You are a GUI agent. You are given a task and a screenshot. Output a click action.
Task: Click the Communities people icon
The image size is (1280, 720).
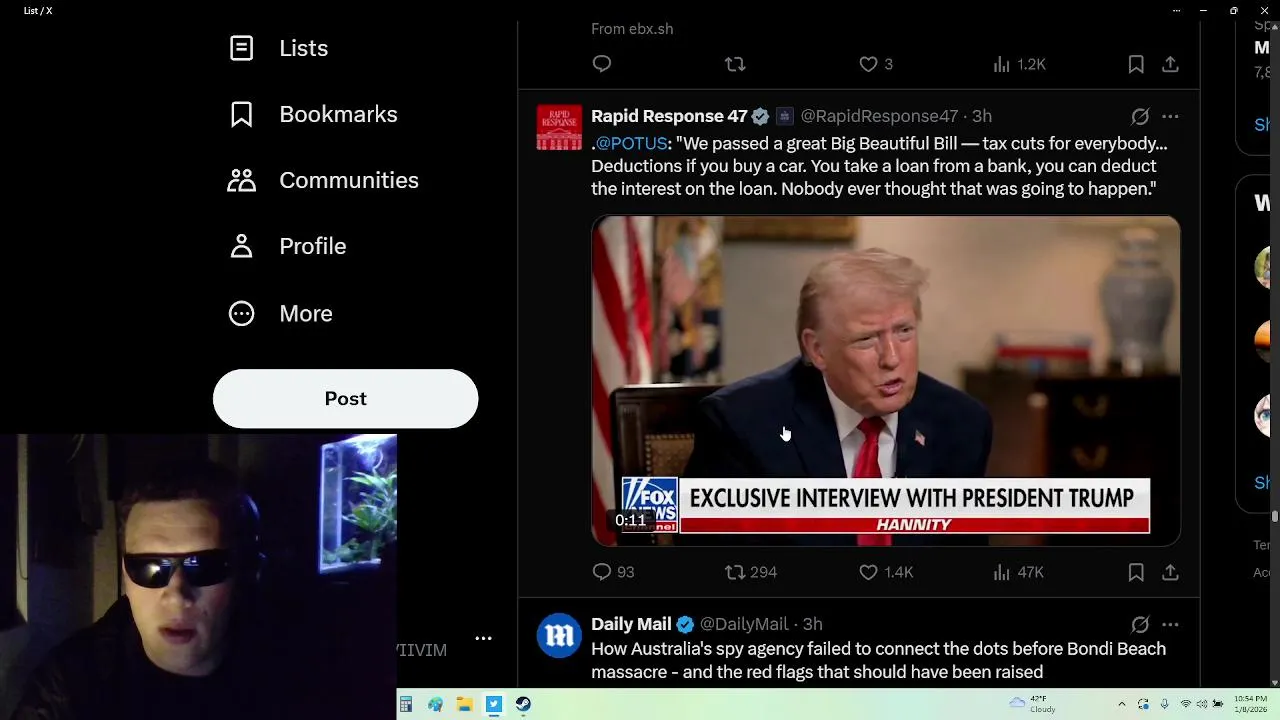coord(241,180)
